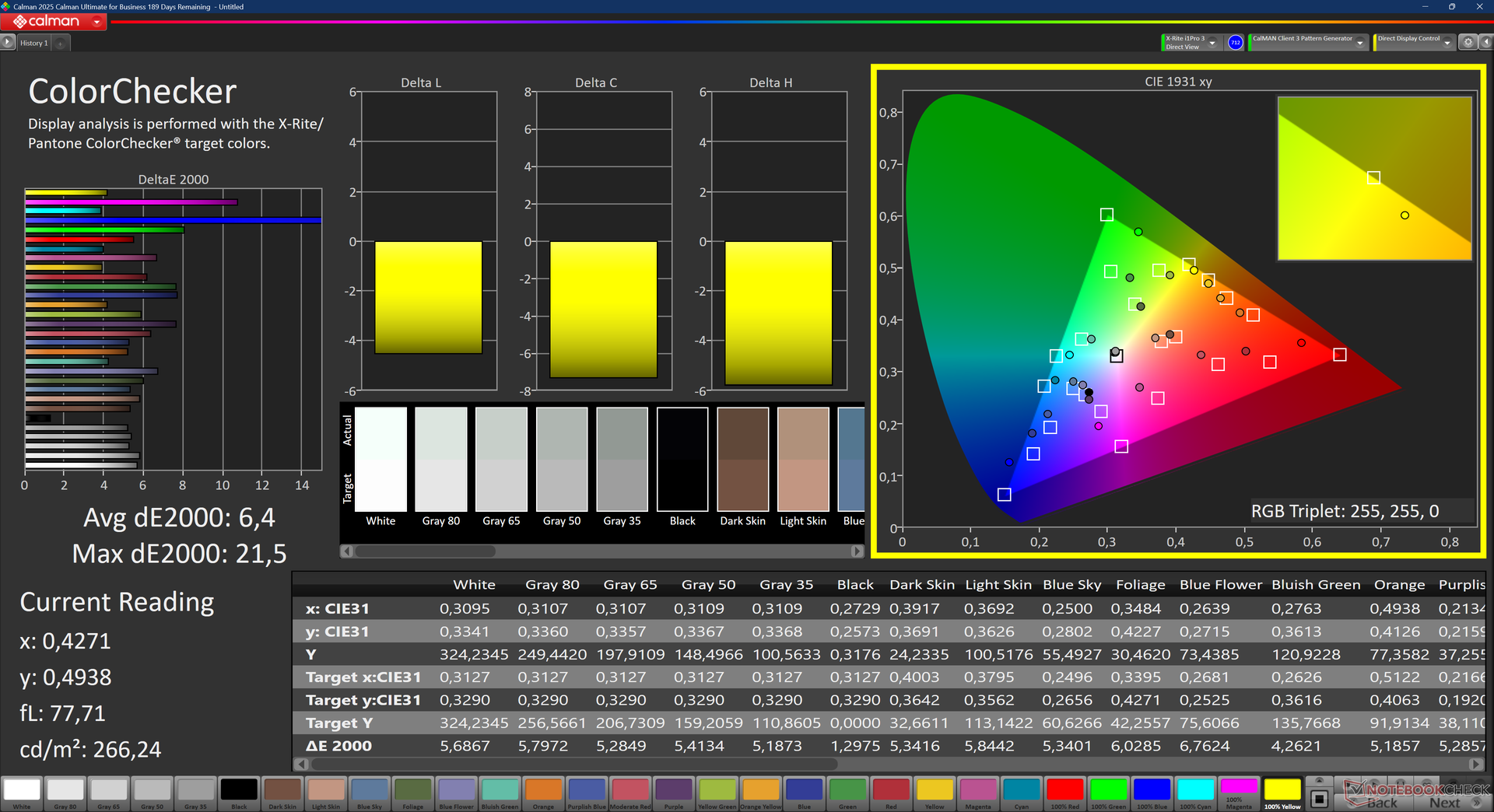Click the settings gear icon
The width and height of the screenshot is (1494, 812).
pyautogui.click(x=1468, y=43)
